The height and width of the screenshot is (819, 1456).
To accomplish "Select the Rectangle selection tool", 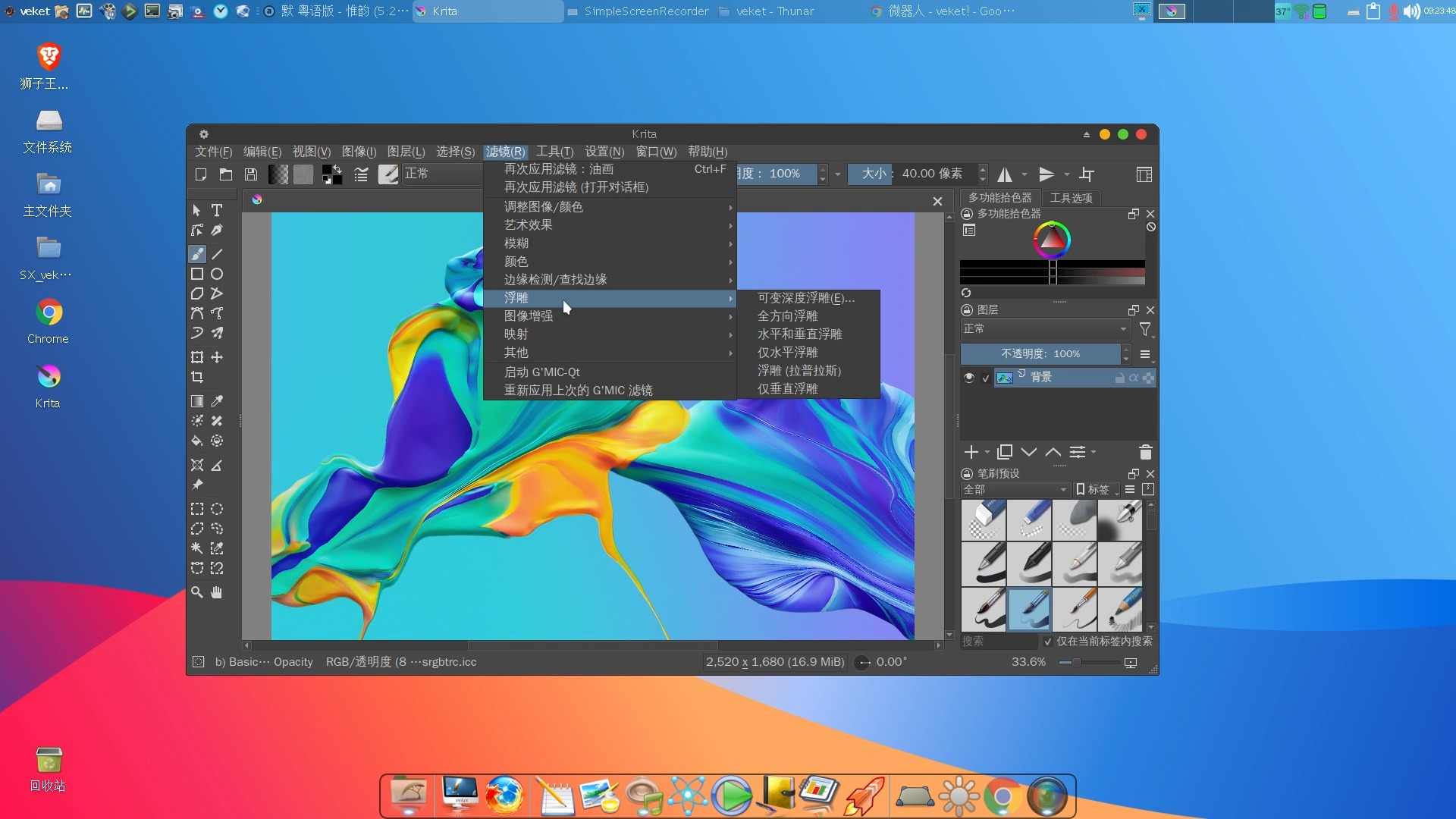I will tap(198, 508).
